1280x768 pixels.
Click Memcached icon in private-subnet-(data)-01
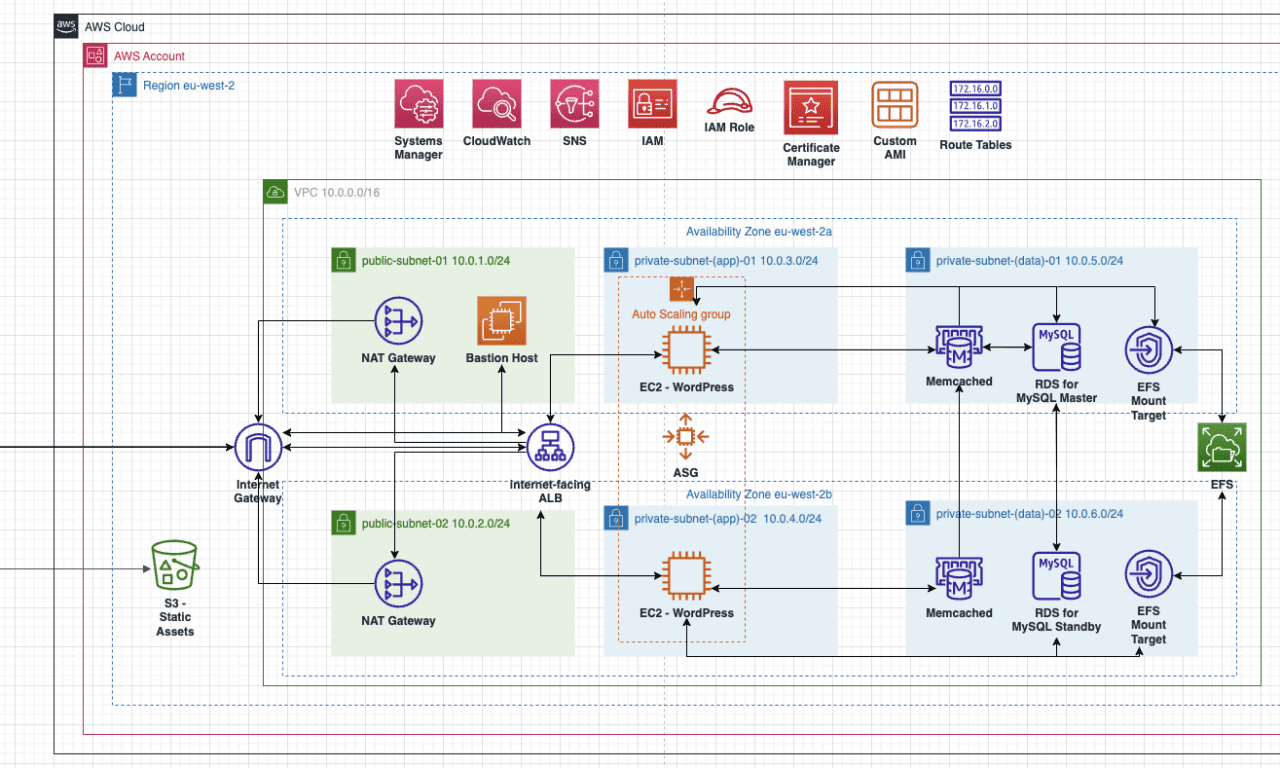coord(959,348)
